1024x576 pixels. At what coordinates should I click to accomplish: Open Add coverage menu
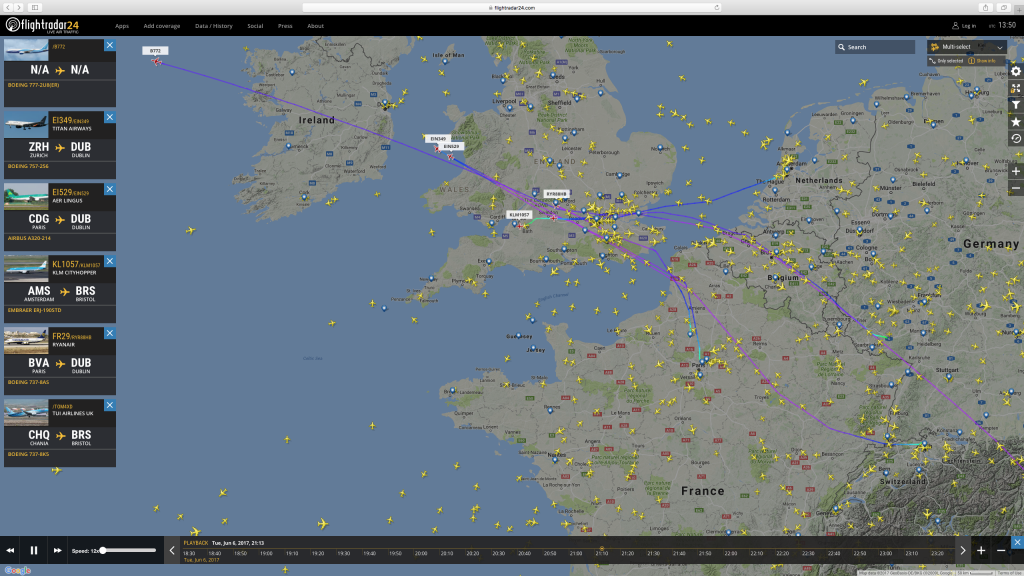point(162,26)
